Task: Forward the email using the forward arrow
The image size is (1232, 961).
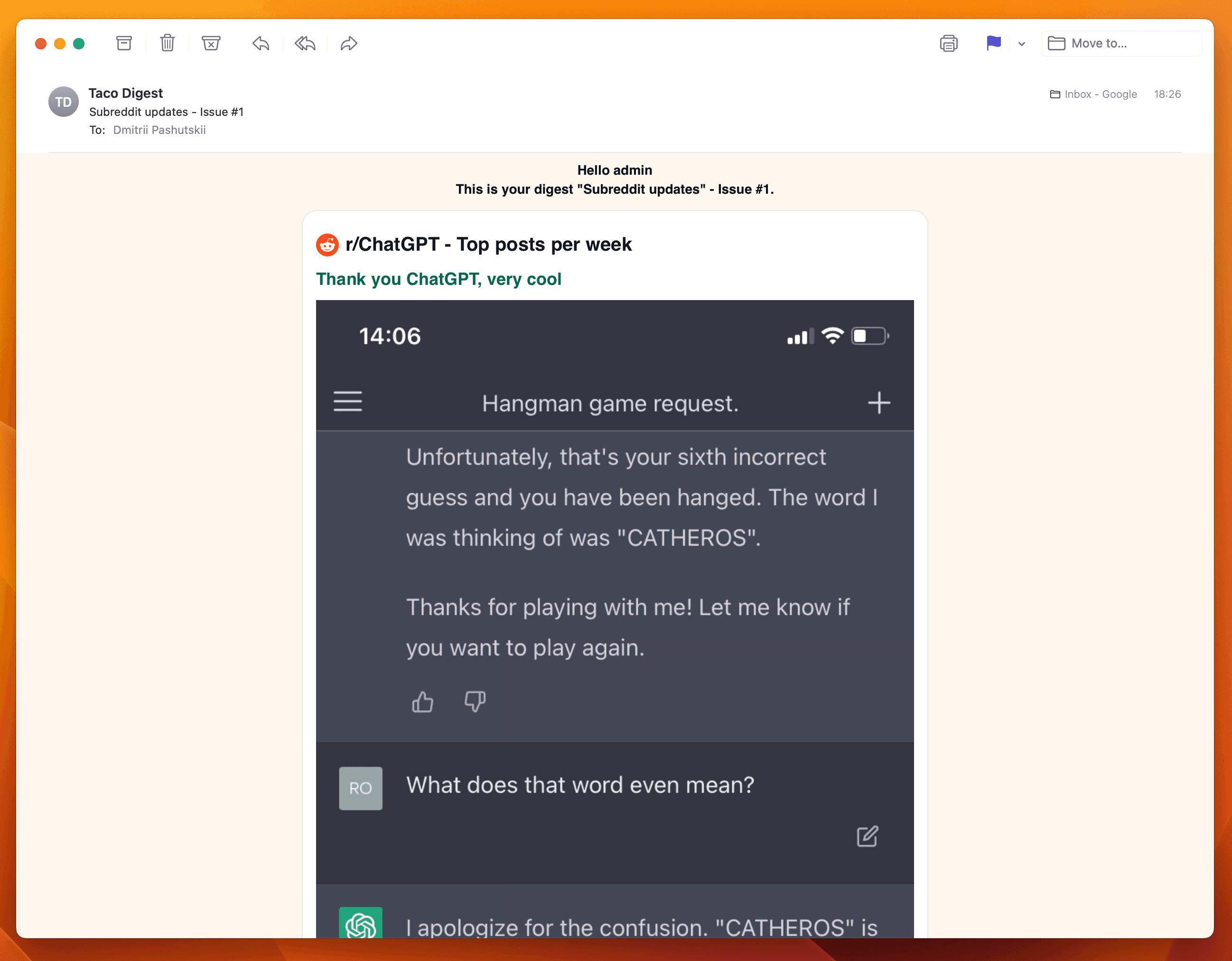Action: [349, 44]
